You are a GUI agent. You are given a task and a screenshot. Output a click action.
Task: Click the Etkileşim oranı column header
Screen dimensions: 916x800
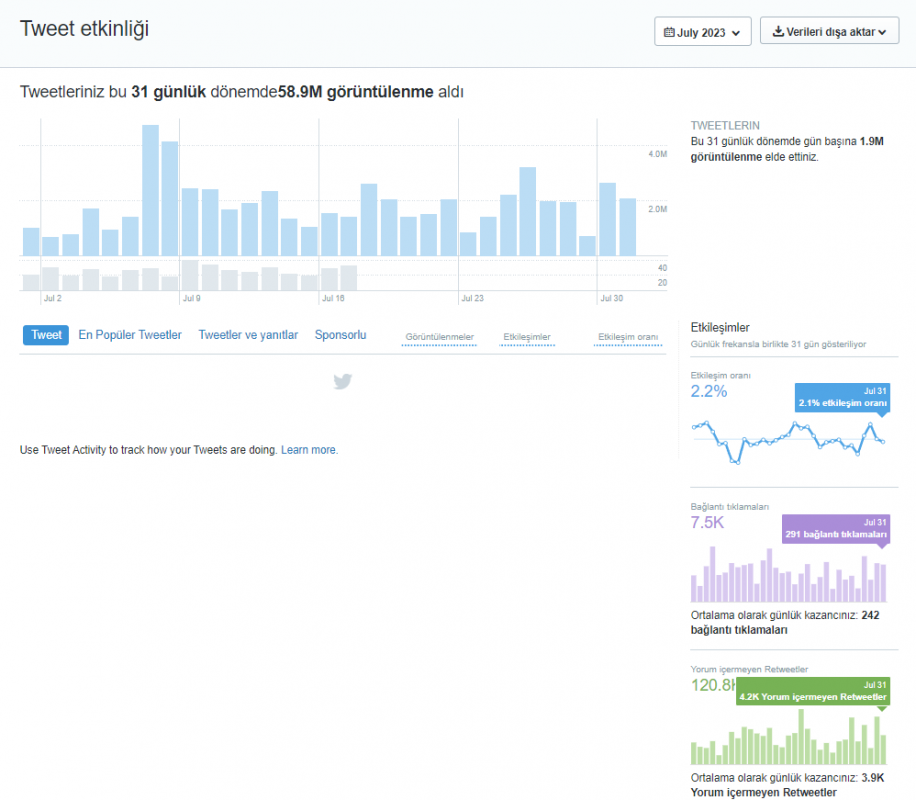tap(628, 337)
